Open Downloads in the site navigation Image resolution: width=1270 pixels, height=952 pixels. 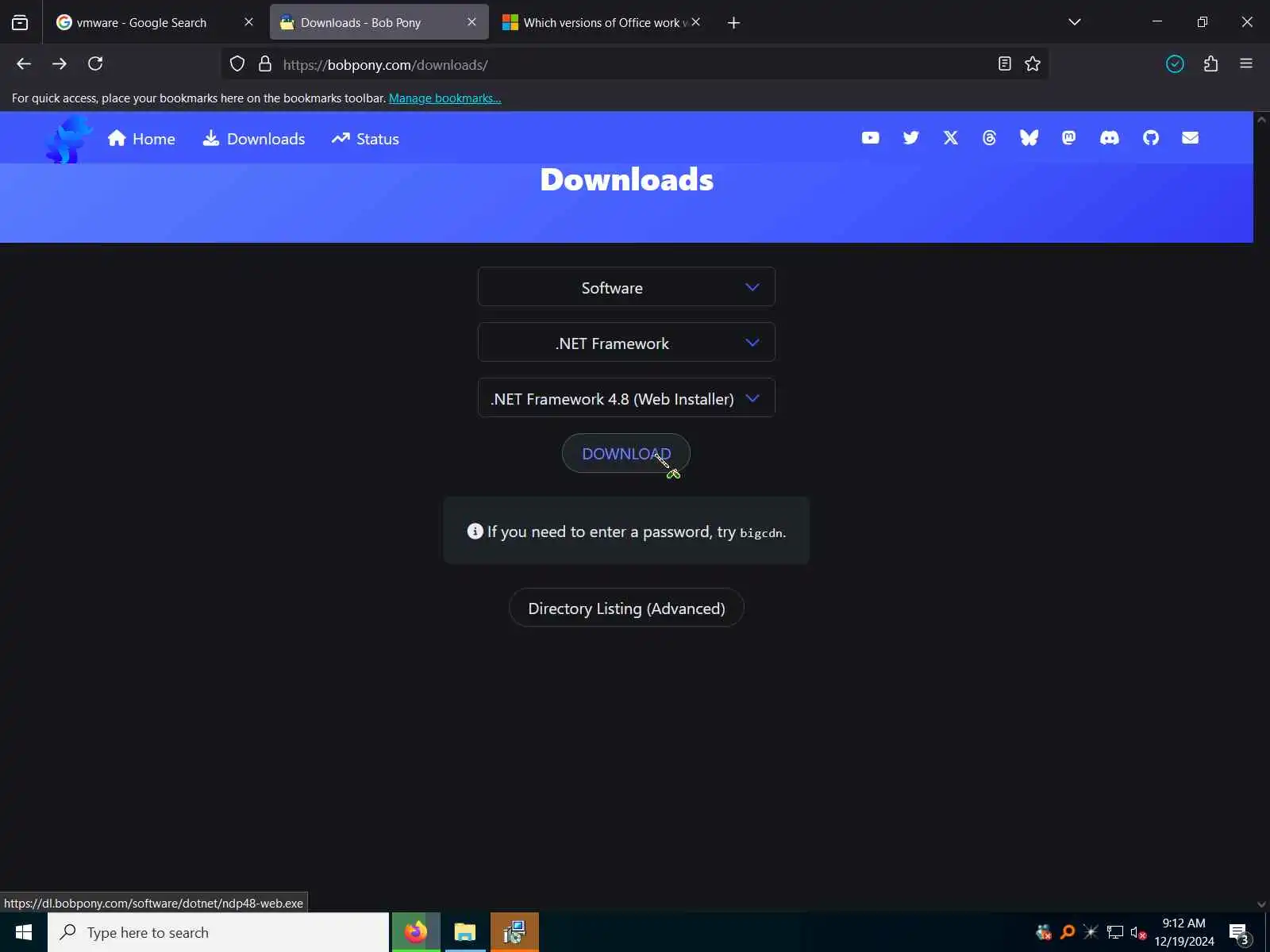[254, 139]
